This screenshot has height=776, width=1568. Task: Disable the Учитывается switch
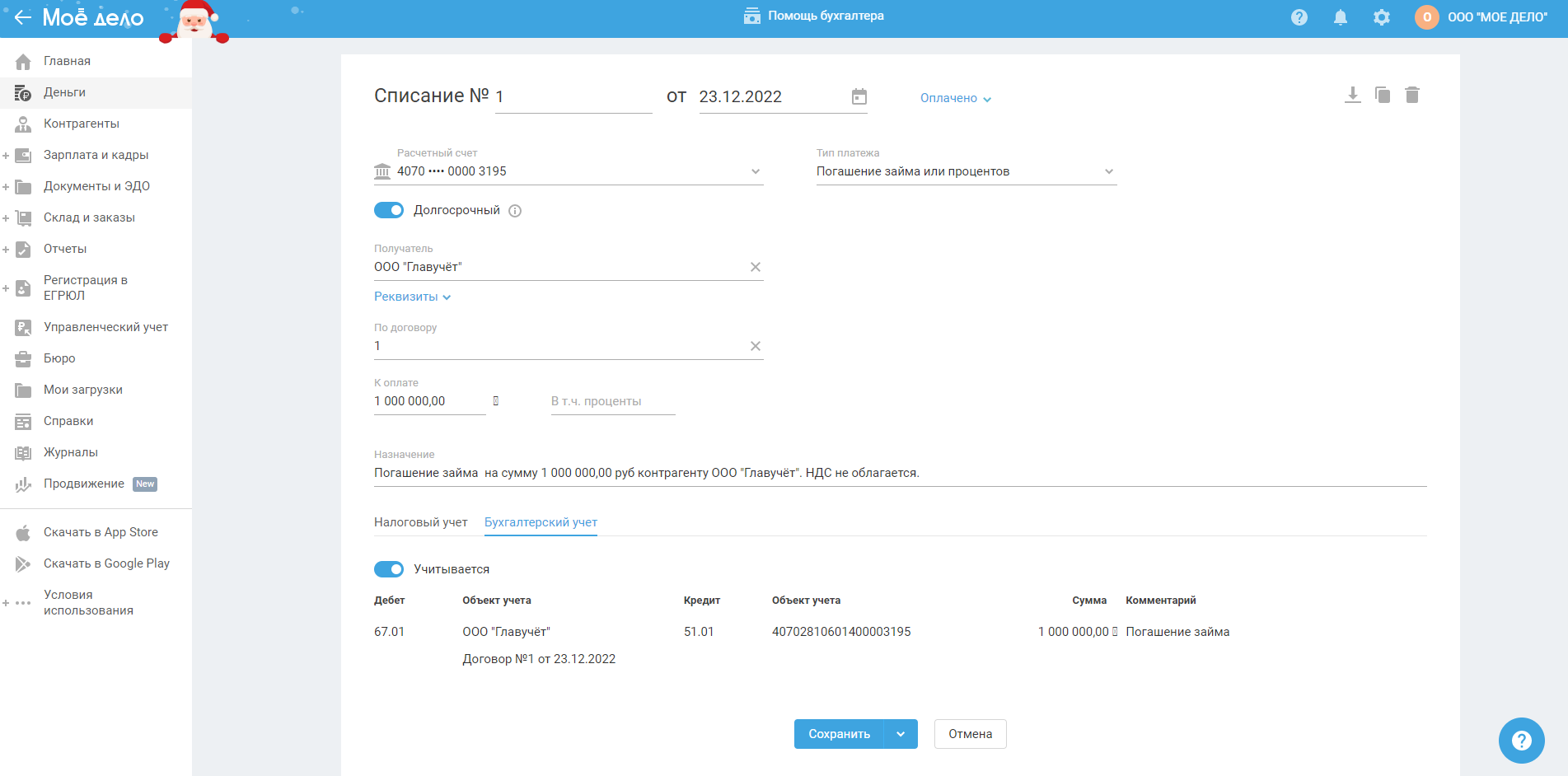(x=389, y=569)
